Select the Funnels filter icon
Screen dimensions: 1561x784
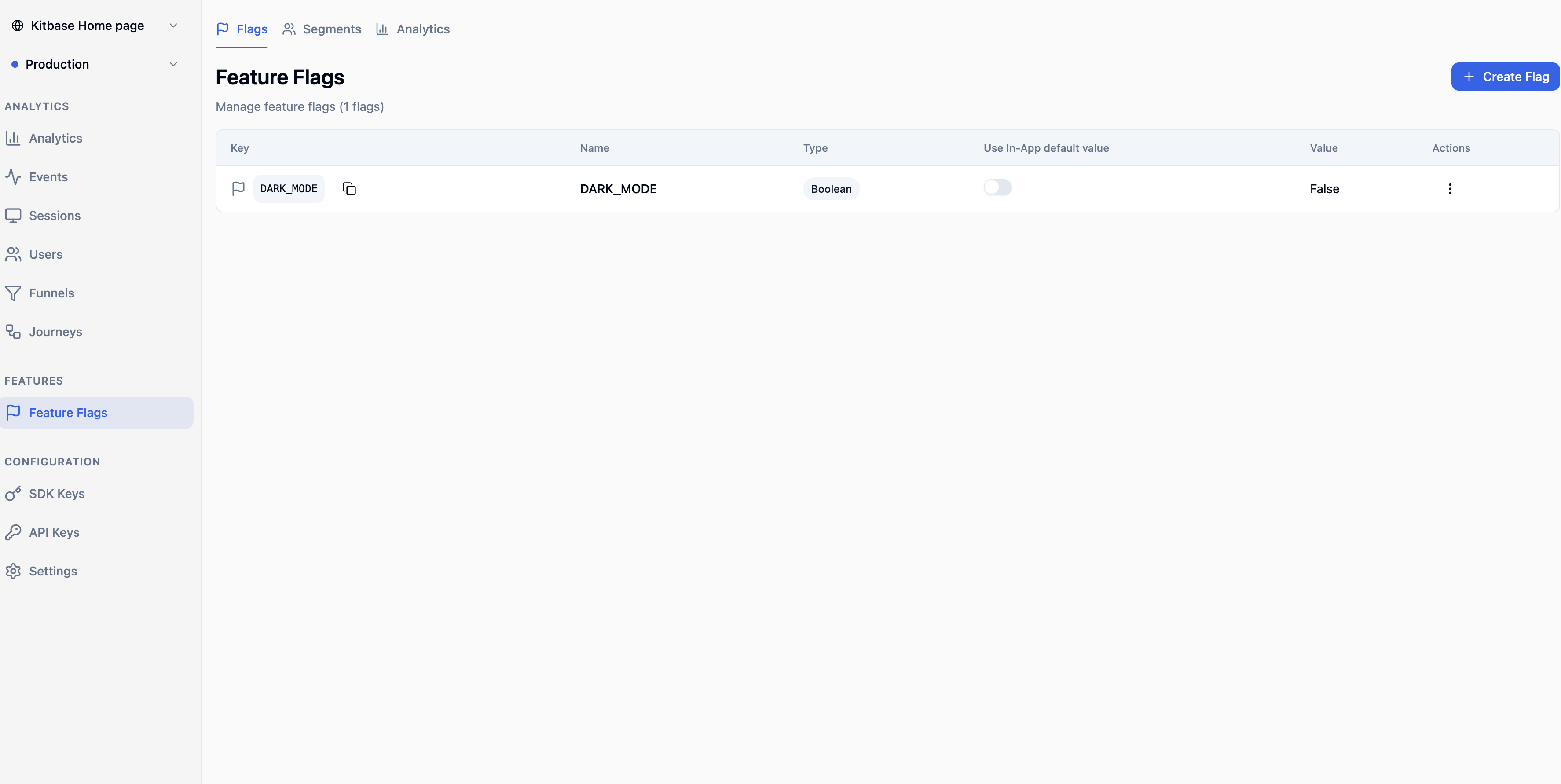13,293
